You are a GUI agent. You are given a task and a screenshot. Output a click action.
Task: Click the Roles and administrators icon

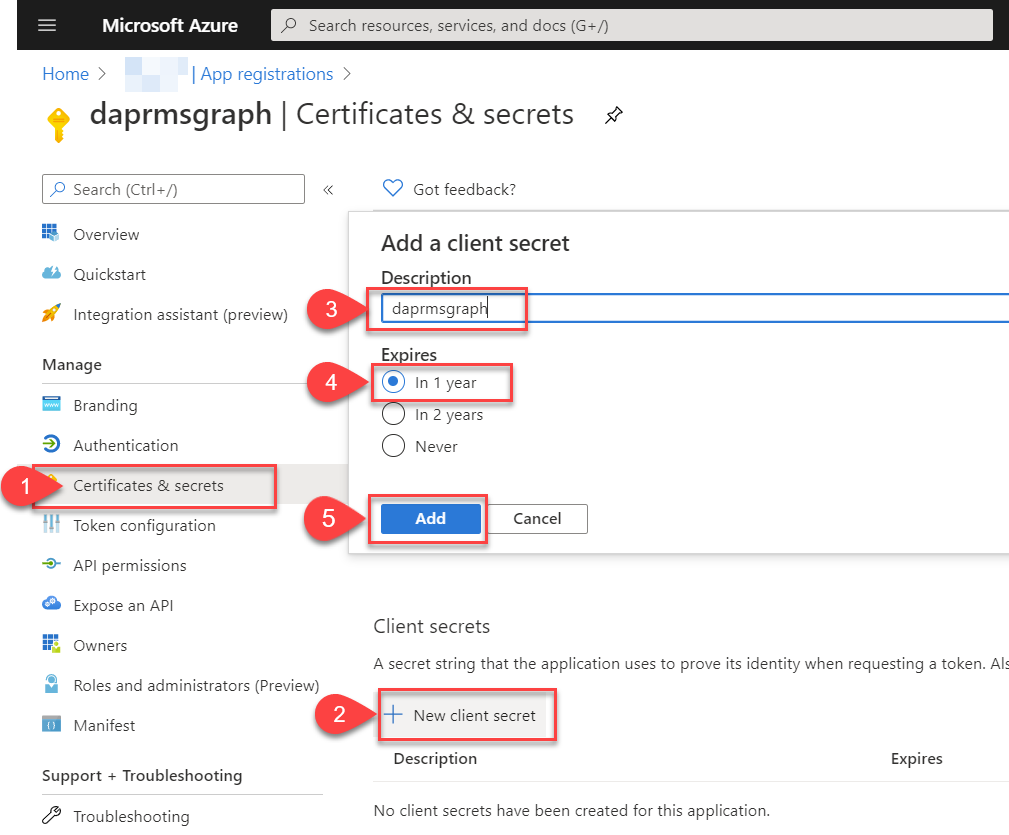[x=51, y=684]
